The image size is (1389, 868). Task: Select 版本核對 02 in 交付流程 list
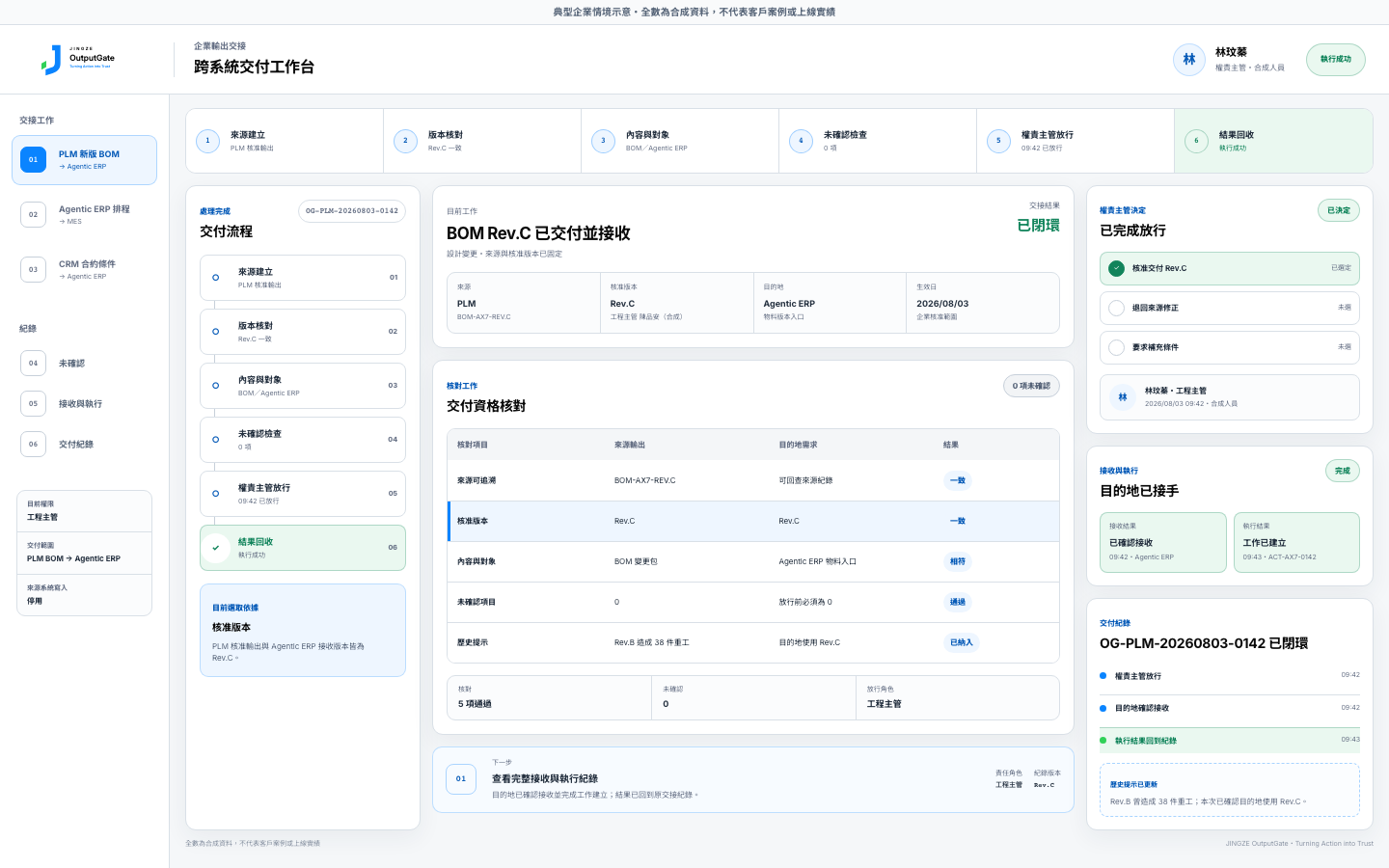(303, 332)
